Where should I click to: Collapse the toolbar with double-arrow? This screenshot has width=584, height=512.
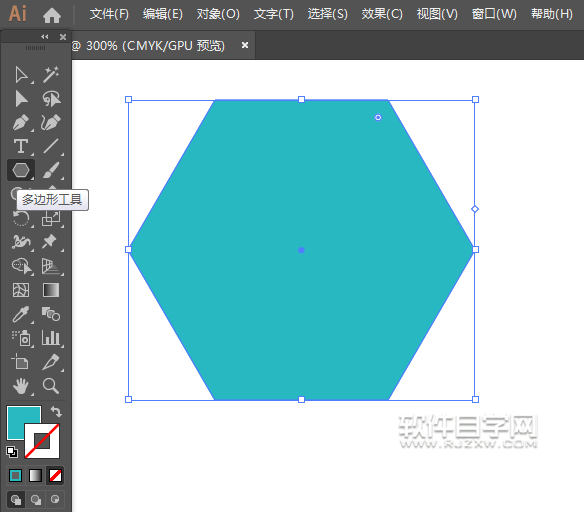click(x=45, y=36)
